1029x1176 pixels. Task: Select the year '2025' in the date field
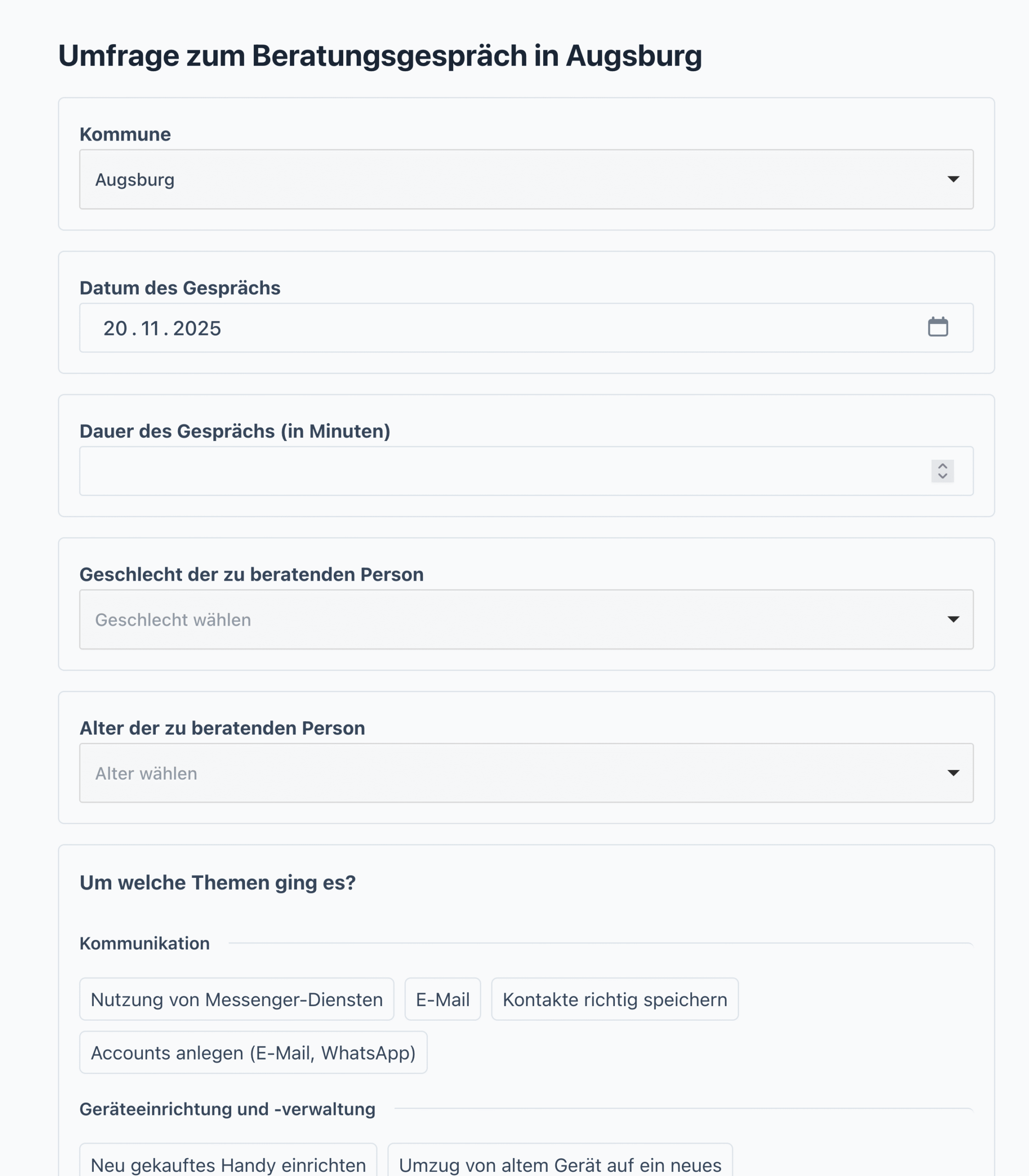197,328
